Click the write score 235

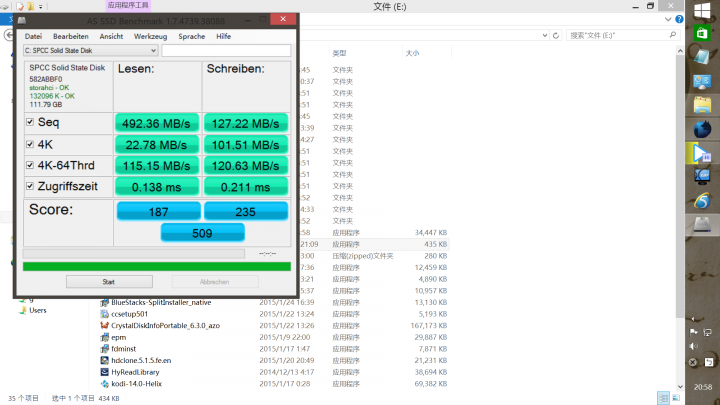click(x=246, y=212)
